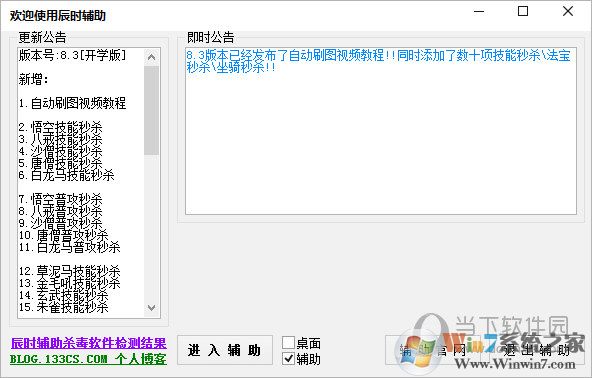Click the 新增: heading in update list
Image resolution: width=592 pixels, height=378 pixels.
tap(34, 80)
